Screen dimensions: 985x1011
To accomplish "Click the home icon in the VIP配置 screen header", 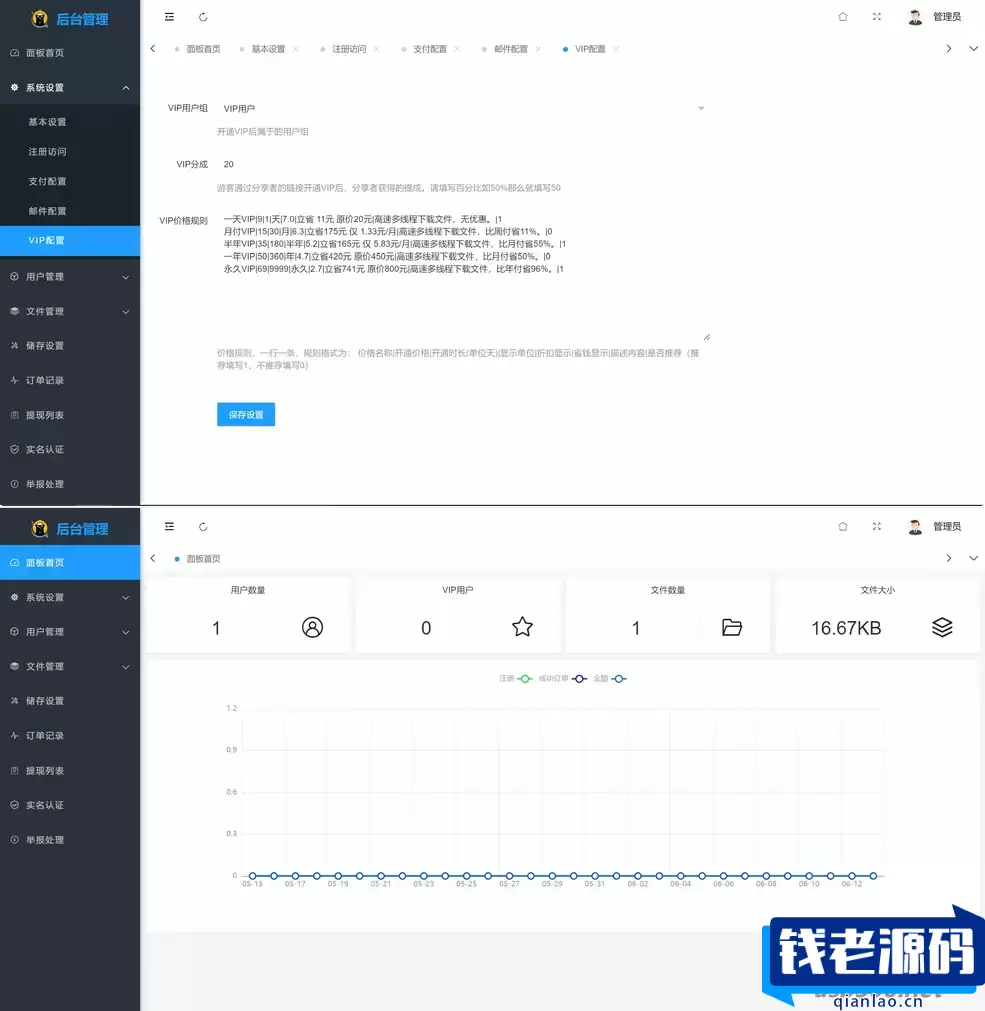I will click(x=843, y=17).
